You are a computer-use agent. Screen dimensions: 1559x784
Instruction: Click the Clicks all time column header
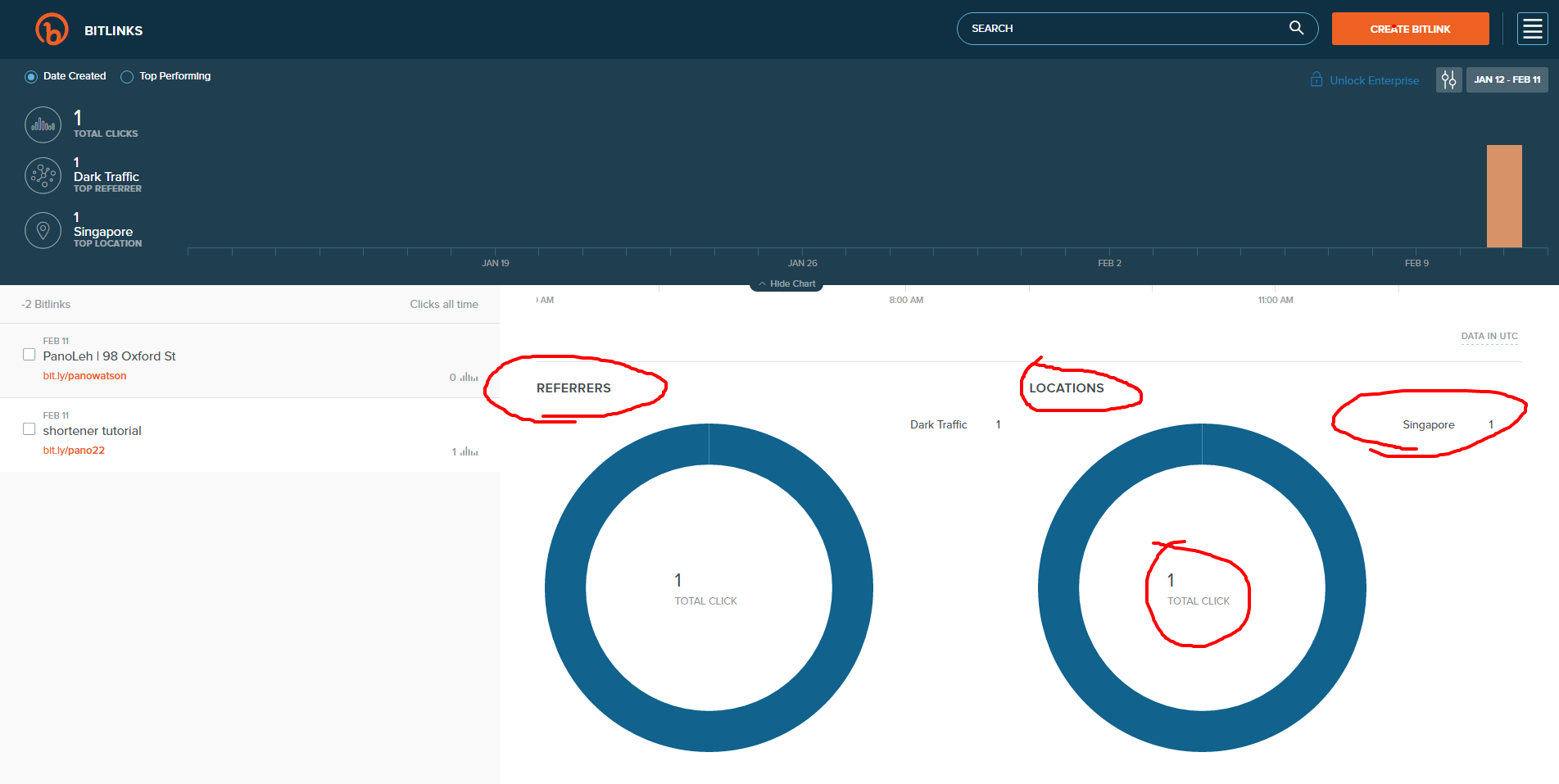(x=444, y=304)
